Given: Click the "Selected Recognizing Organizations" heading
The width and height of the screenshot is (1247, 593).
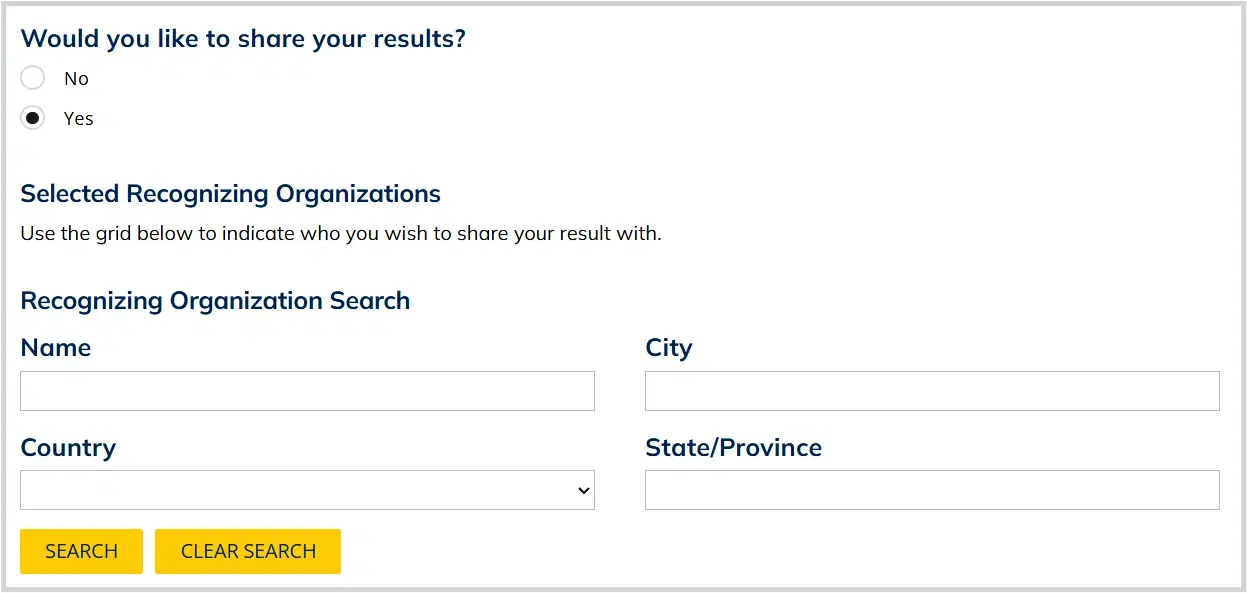Looking at the screenshot, I should (230, 193).
